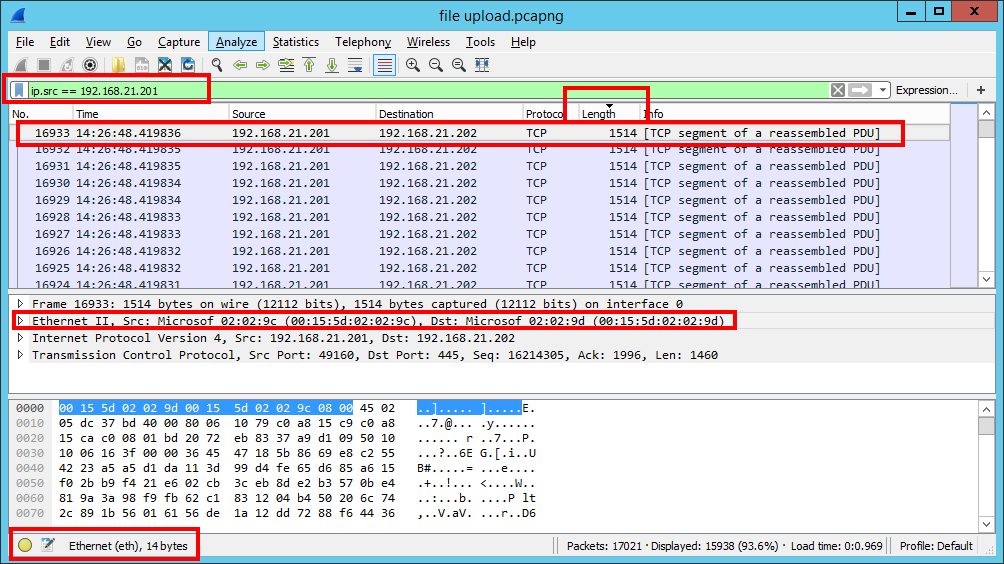Image resolution: width=1004 pixels, height=564 pixels.
Task: Click the Profile: Default status bar entry
Action: coord(935,546)
